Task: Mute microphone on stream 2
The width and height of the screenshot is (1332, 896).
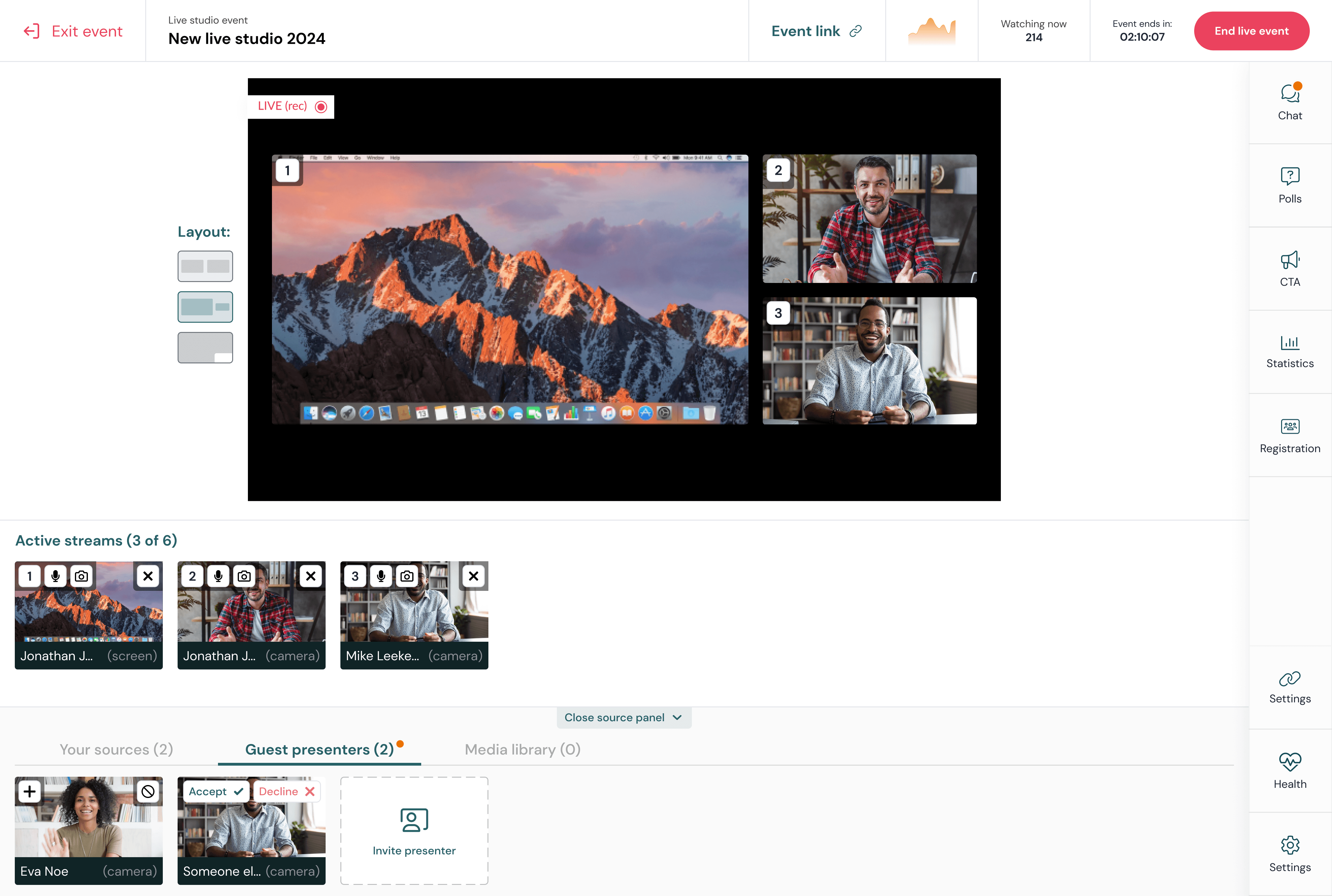Action: point(218,576)
